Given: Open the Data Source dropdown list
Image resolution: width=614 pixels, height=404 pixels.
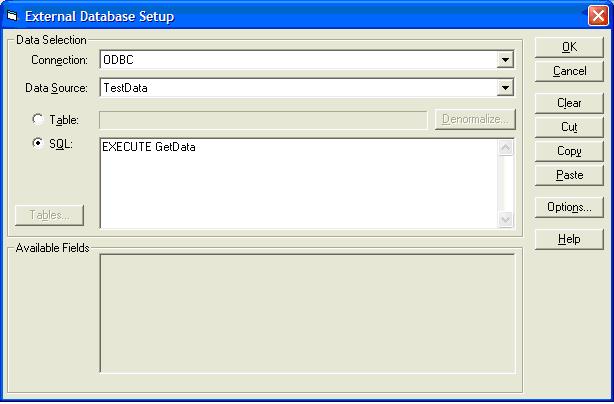Looking at the screenshot, I should point(506,88).
